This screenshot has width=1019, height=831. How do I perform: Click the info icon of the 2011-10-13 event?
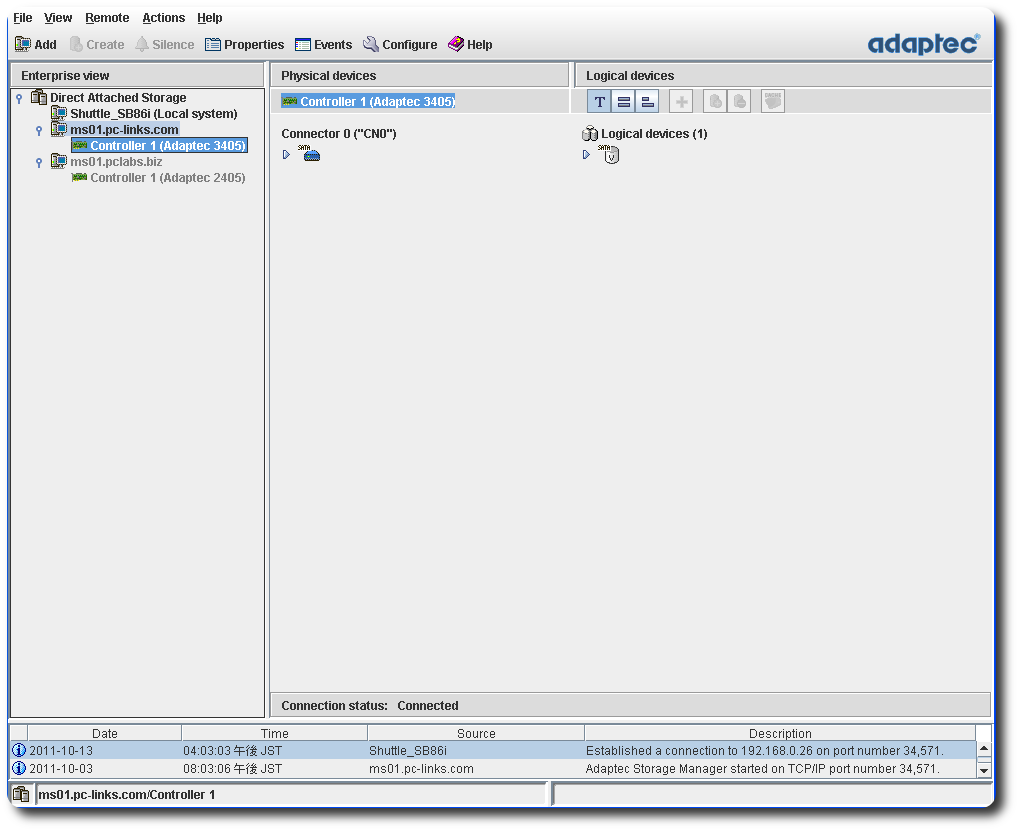click(19, 750)
